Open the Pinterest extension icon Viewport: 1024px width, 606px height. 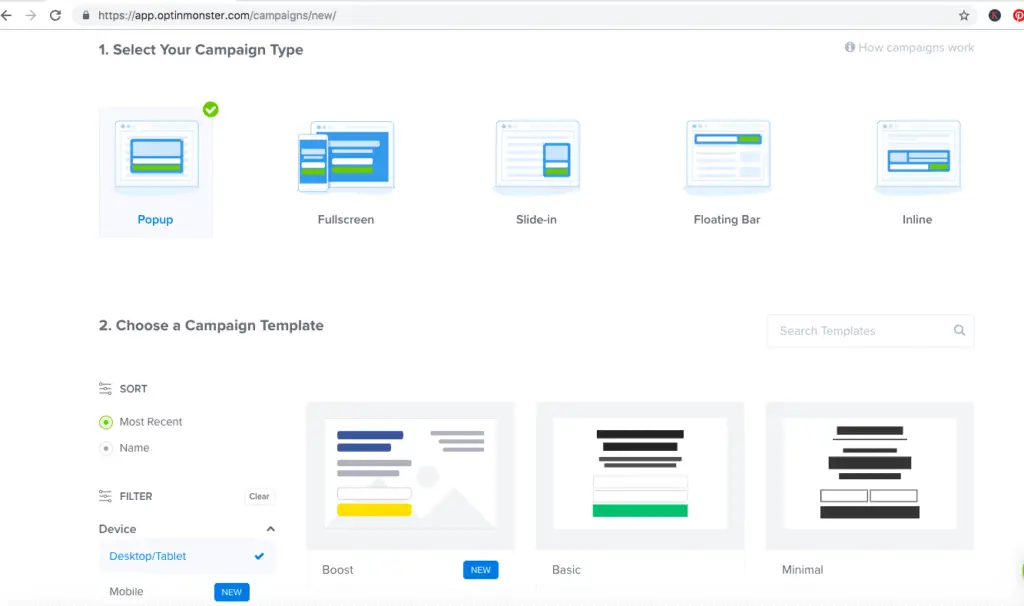click(1018, 16)
